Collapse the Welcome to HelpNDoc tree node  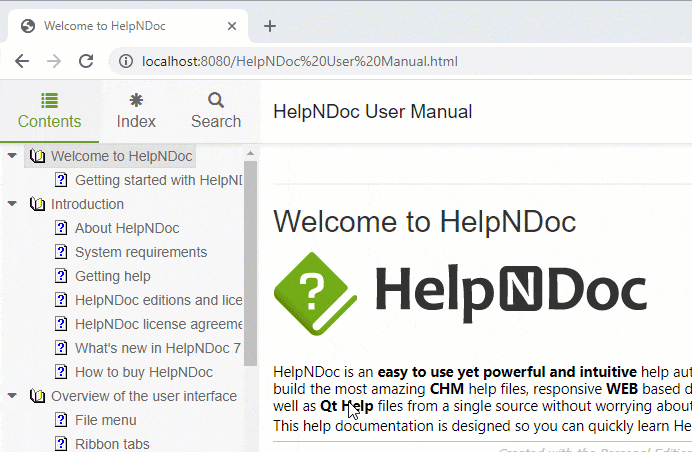(12, 155)
